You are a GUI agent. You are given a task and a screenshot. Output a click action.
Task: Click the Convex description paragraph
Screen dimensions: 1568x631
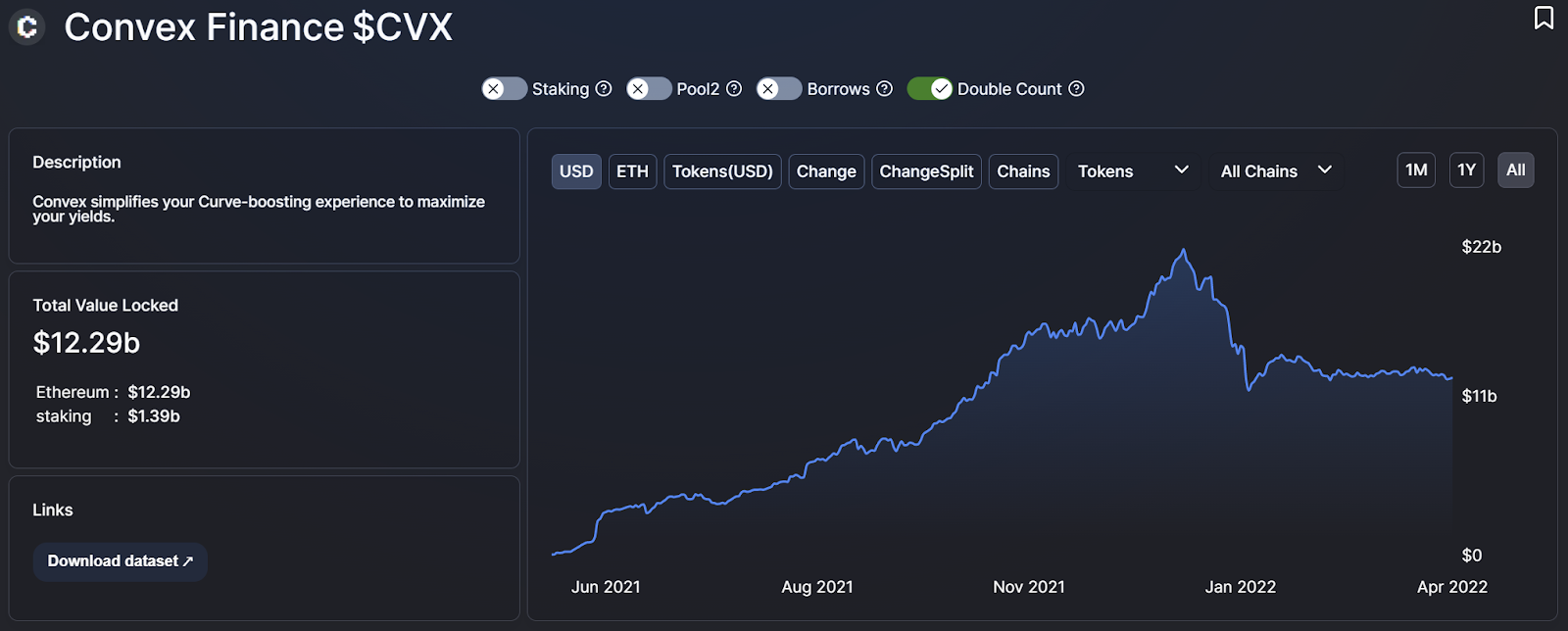coord(259,209)
